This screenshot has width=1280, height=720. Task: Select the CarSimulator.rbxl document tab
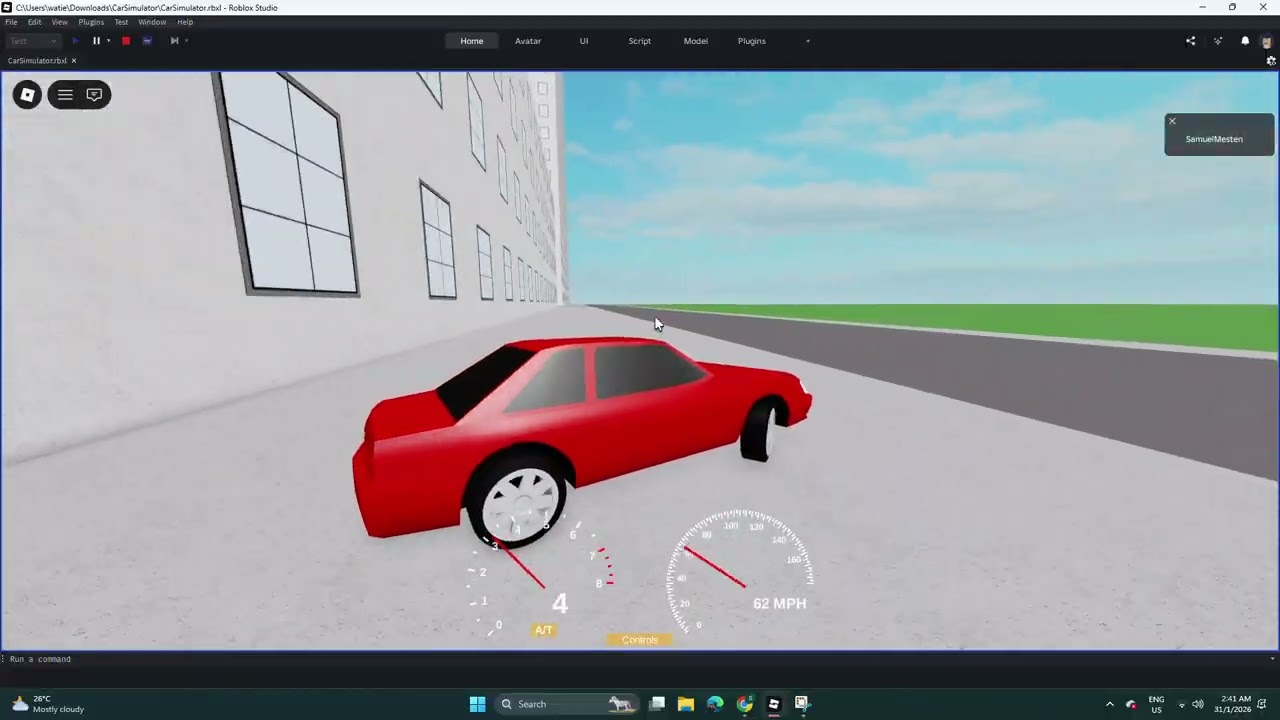pyautogui.click(x=37, y=61)
